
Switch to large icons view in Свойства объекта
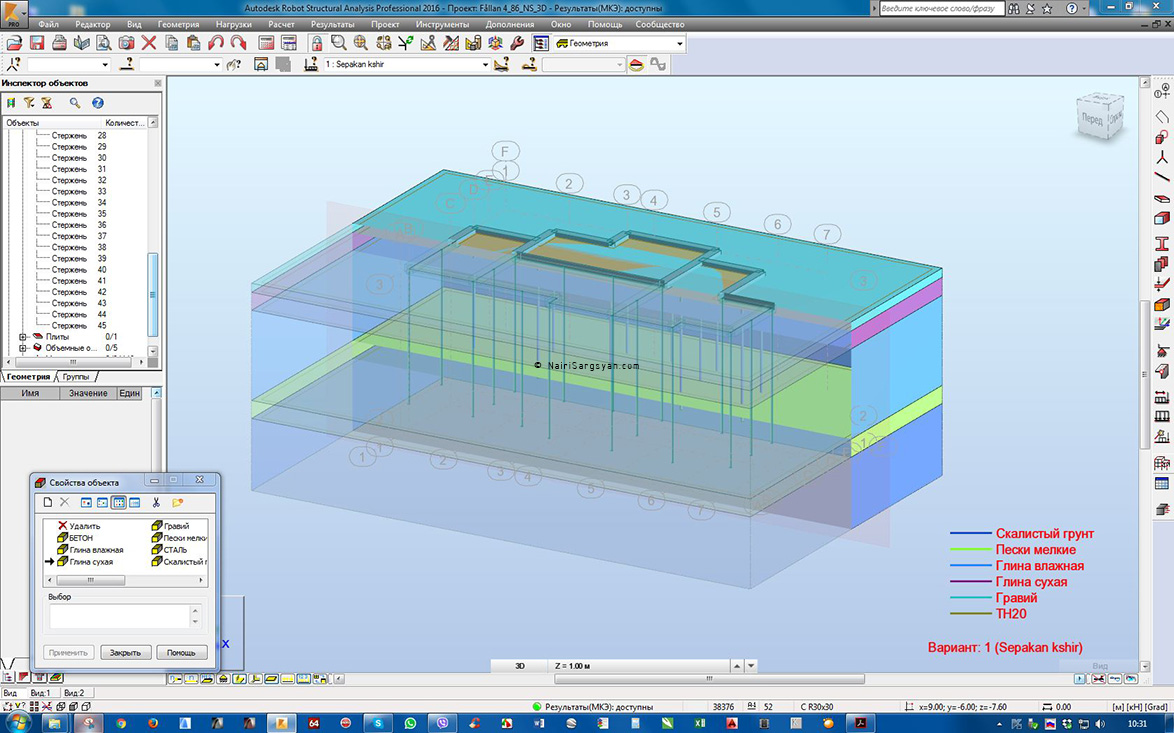86,502
